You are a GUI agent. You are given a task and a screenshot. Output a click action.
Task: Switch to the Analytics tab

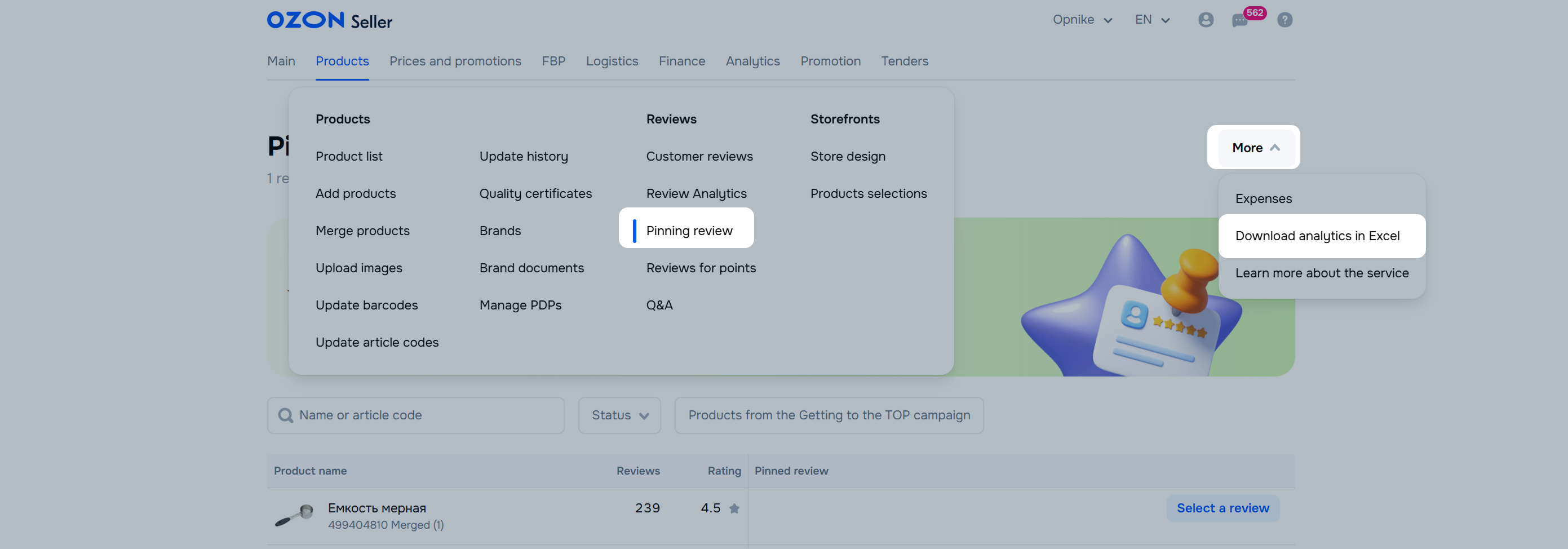(752, 61)
